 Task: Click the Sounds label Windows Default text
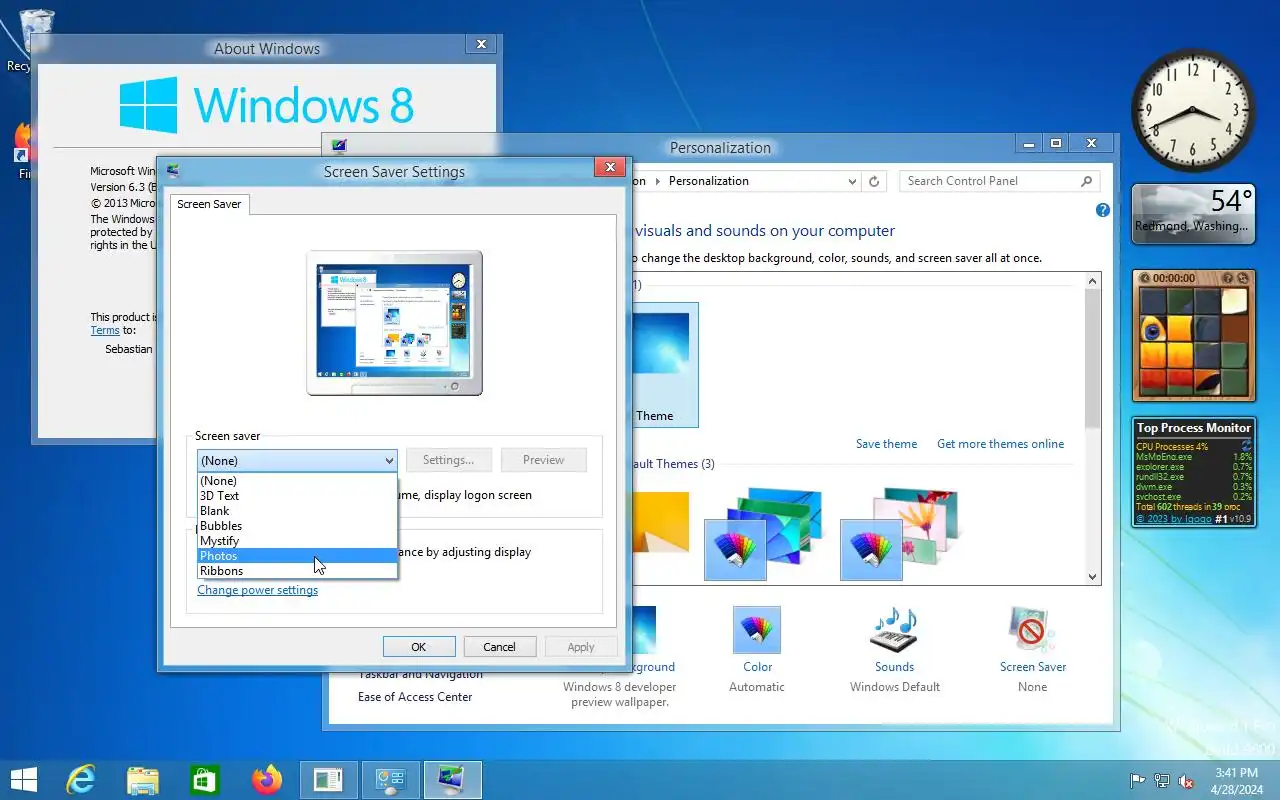[x=895, y=687]
